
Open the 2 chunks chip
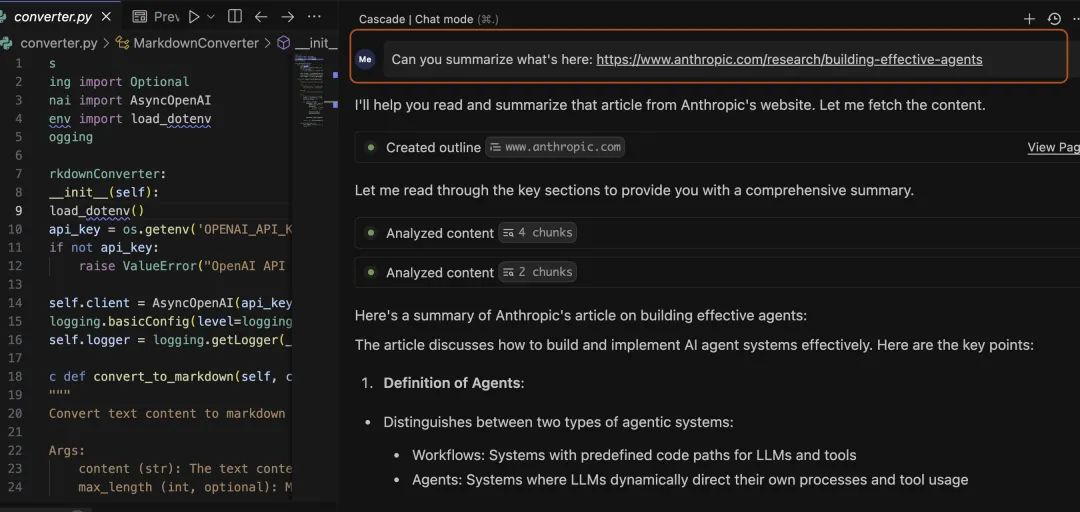[x=537, y=272]
